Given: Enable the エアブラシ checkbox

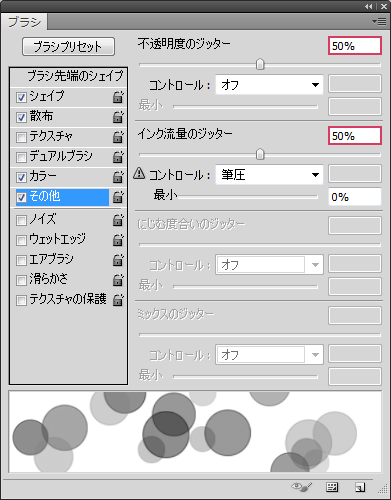Looking at the screenshot, I should tap(21, 260).
